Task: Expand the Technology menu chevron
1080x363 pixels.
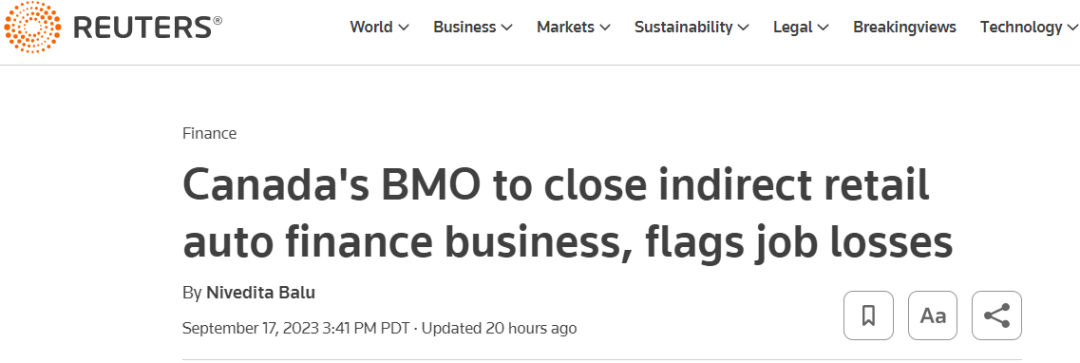Action: click(1072, 28)
